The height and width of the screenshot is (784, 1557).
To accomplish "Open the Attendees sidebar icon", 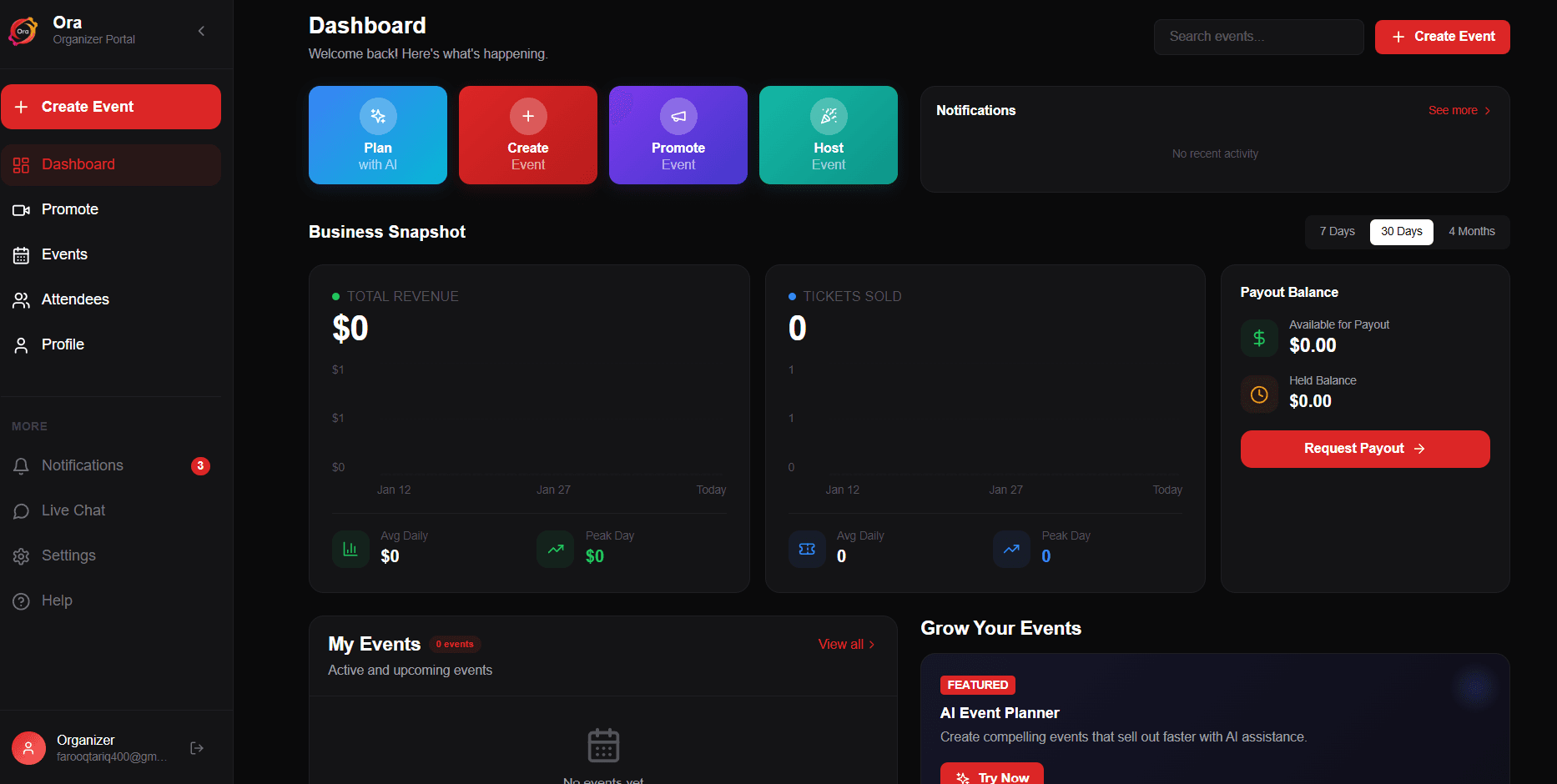I will click(21, 299).
